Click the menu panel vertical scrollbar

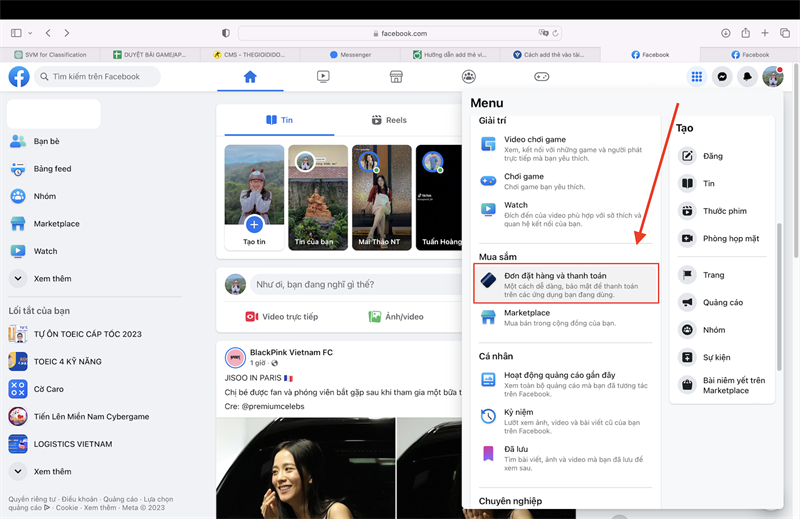778,300
